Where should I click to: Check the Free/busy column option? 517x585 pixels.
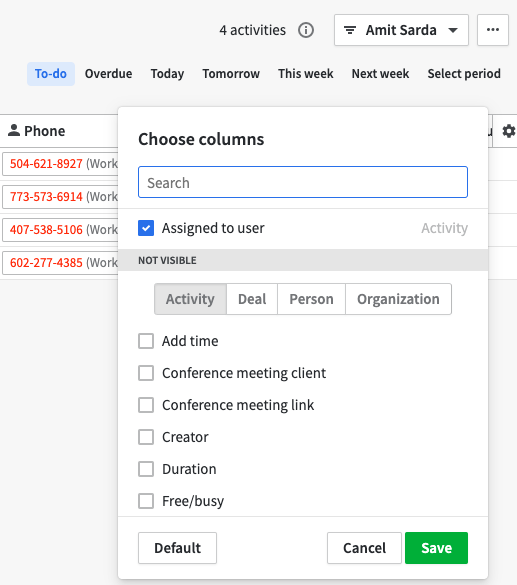146,501
